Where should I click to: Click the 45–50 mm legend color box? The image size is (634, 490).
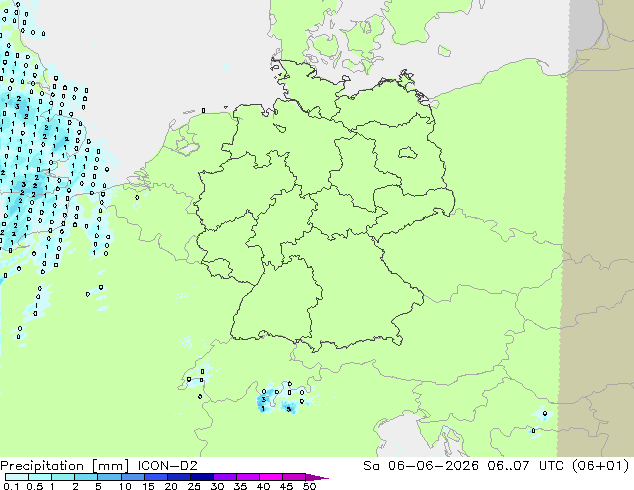tap(294, 477)
